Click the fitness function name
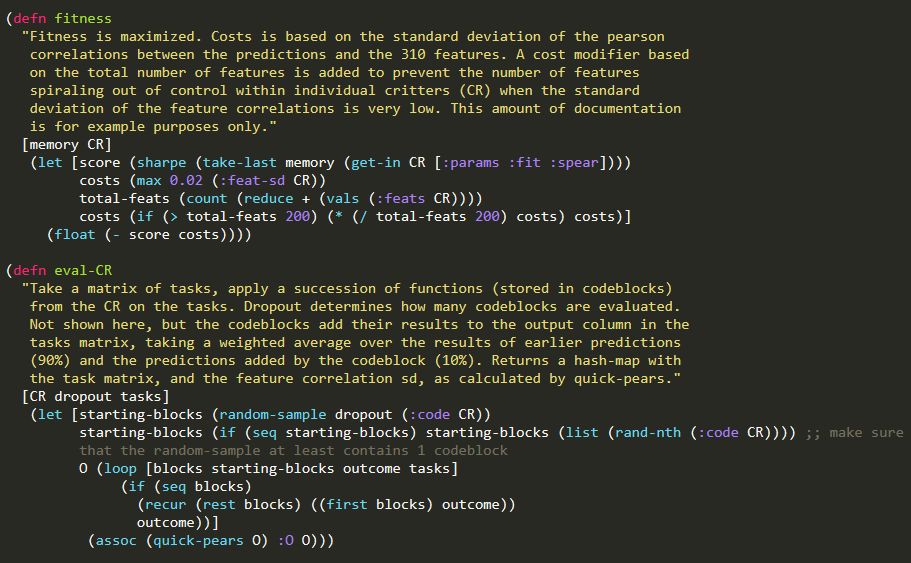The width and height of the screenshot is (911, 563). tap(83, 19)
